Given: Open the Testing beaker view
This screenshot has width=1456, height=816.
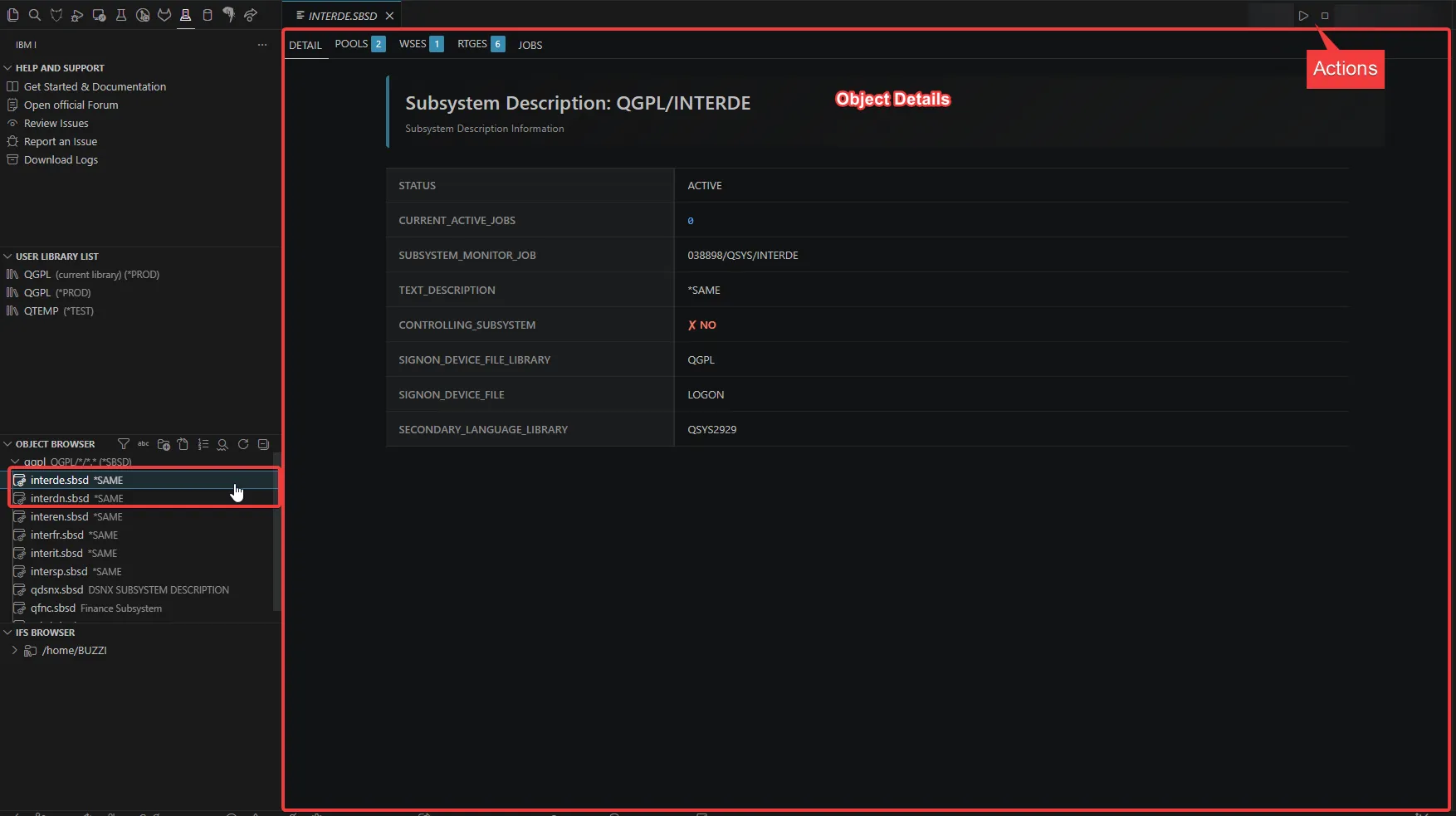Looking at the screenshot, I should coord(121,15).
